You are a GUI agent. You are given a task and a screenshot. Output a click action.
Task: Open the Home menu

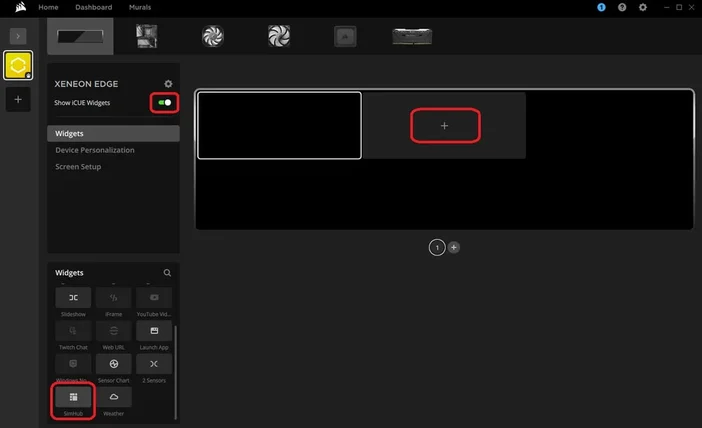[48, 7]
